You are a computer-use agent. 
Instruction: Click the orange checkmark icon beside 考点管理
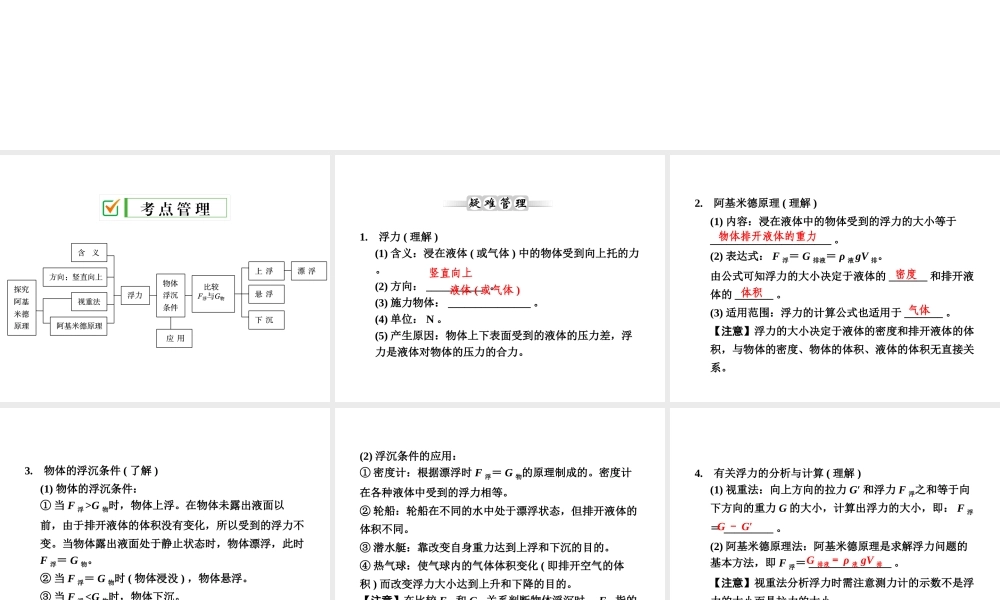click(x=111, y=208)
